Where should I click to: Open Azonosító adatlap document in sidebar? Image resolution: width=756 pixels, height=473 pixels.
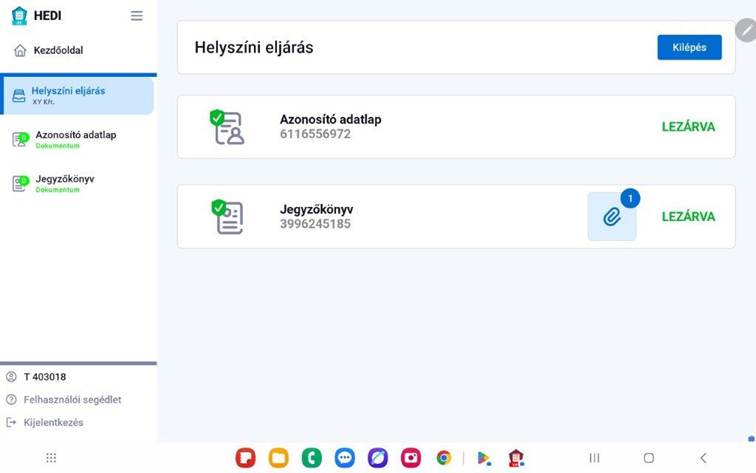pyautogui.click(x=75, y=139)
